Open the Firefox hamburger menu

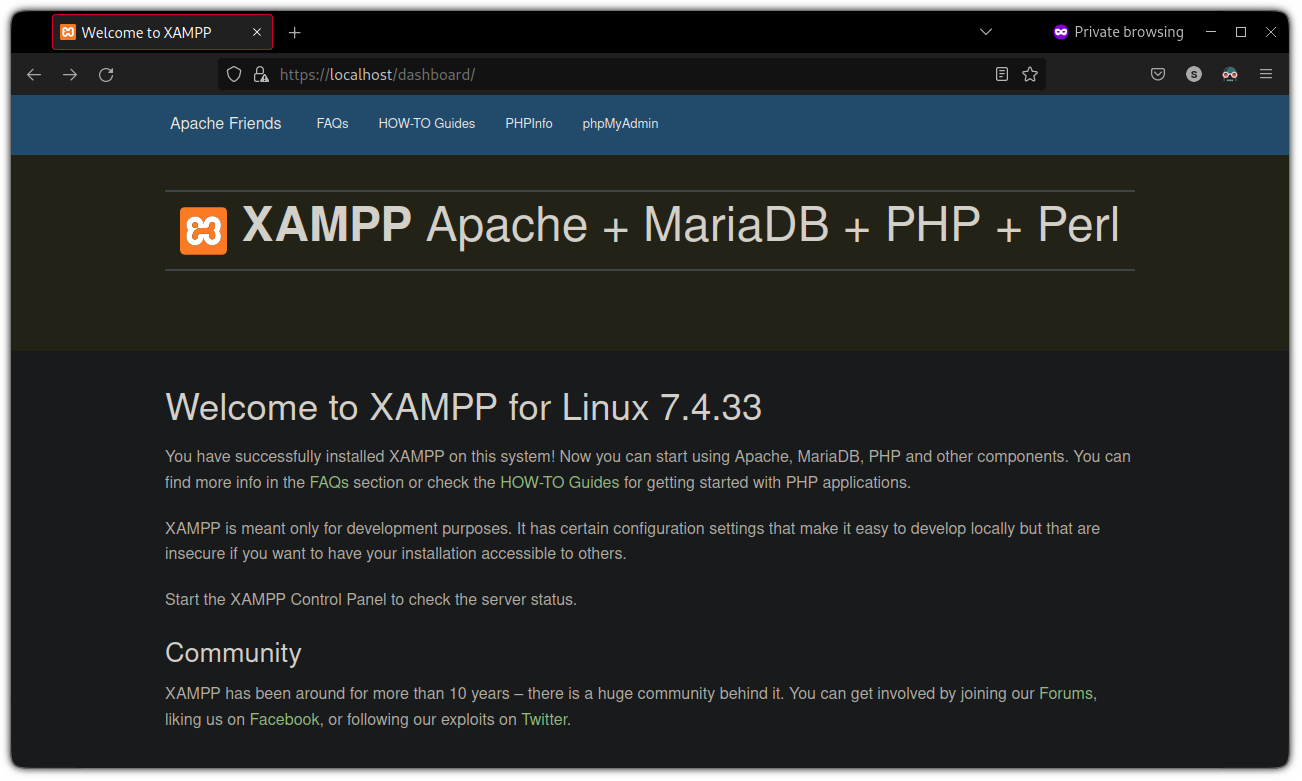(1266, 74)
